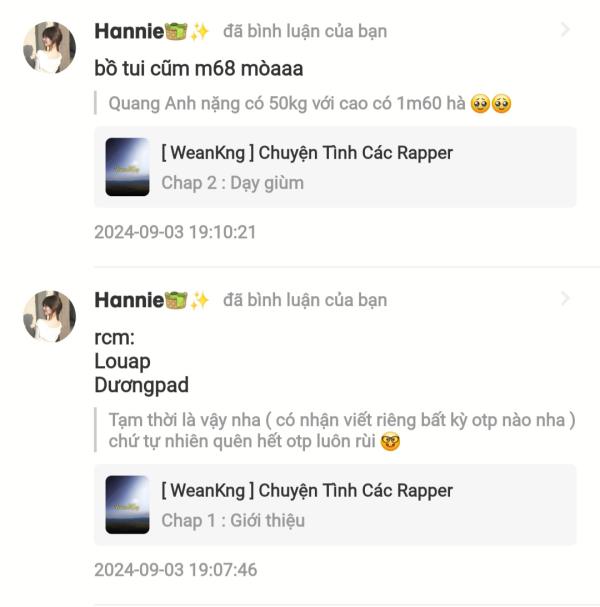Open Hannie's profile name above 'bồ tui cũm m68'

128,31
